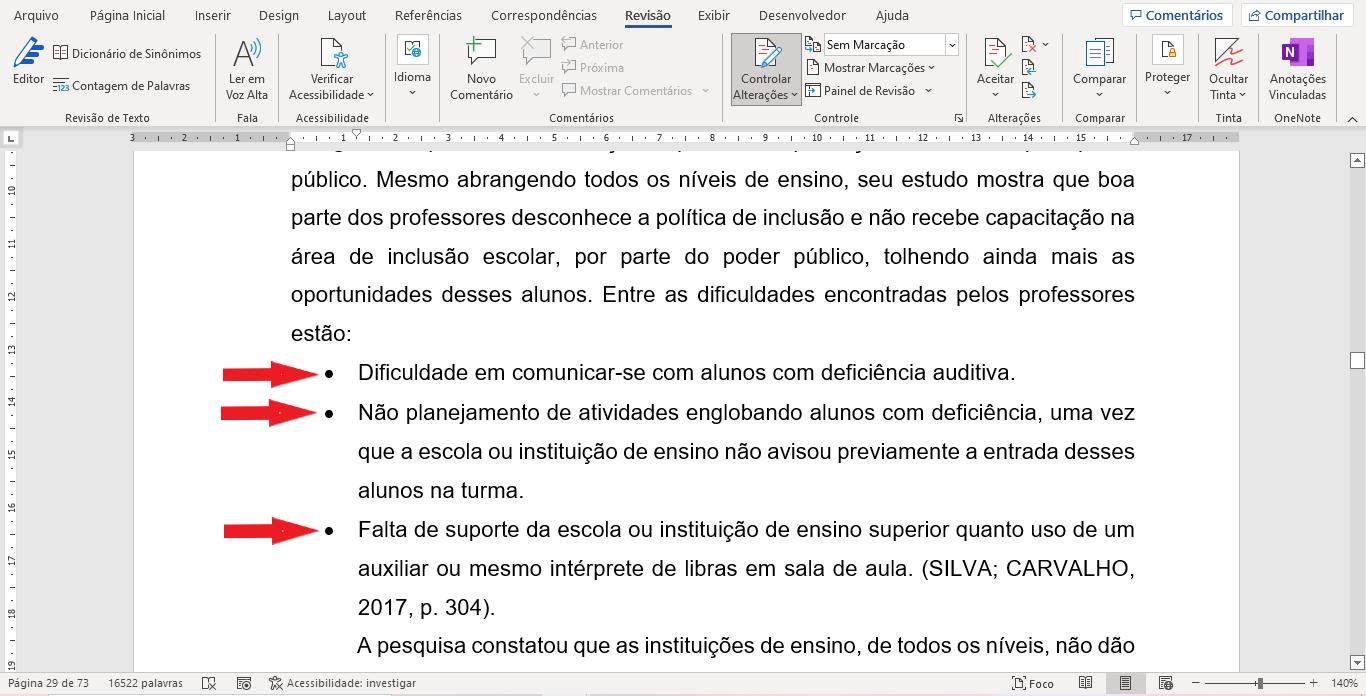This screenshot has height=696, width=1366.
Task: Click the ruler tab selector corner
Action: 10,138
